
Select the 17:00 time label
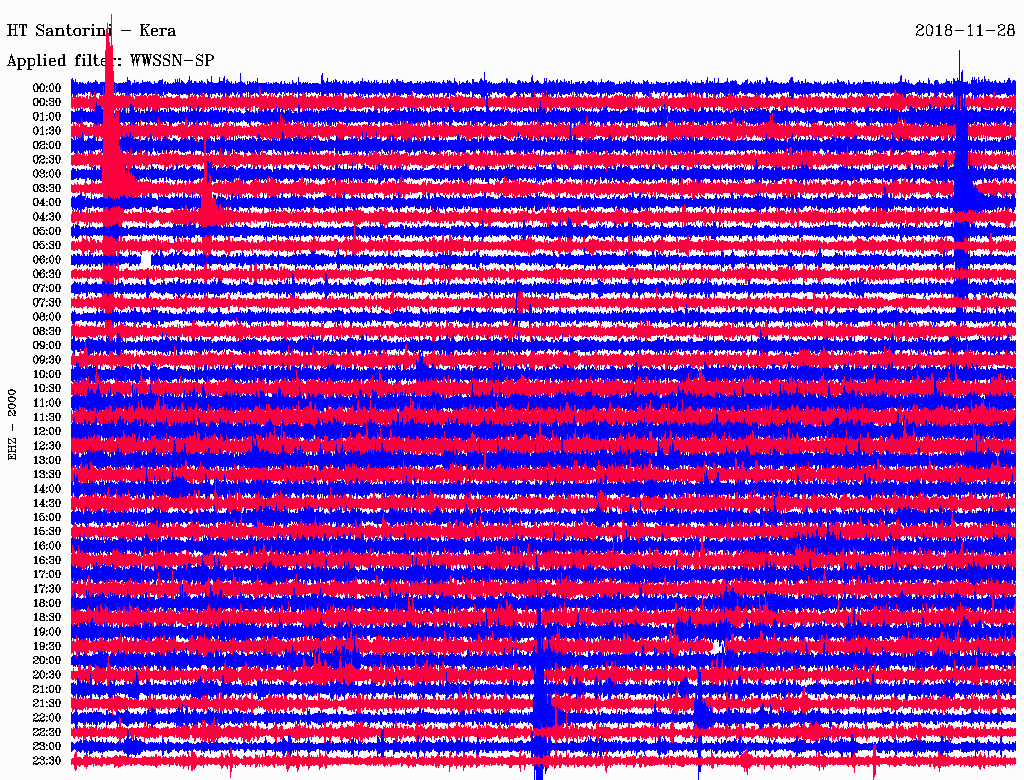pyautogui.click(x=47, y=575)
